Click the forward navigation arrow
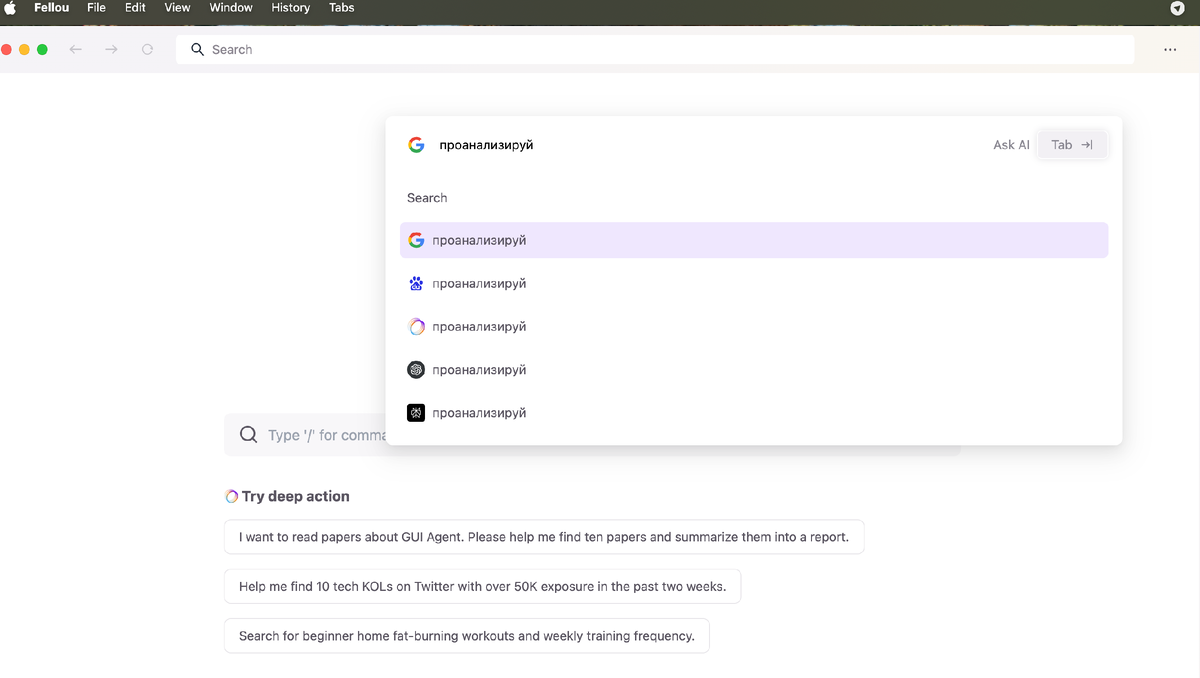1200x678 pixels. coord(111,49)
